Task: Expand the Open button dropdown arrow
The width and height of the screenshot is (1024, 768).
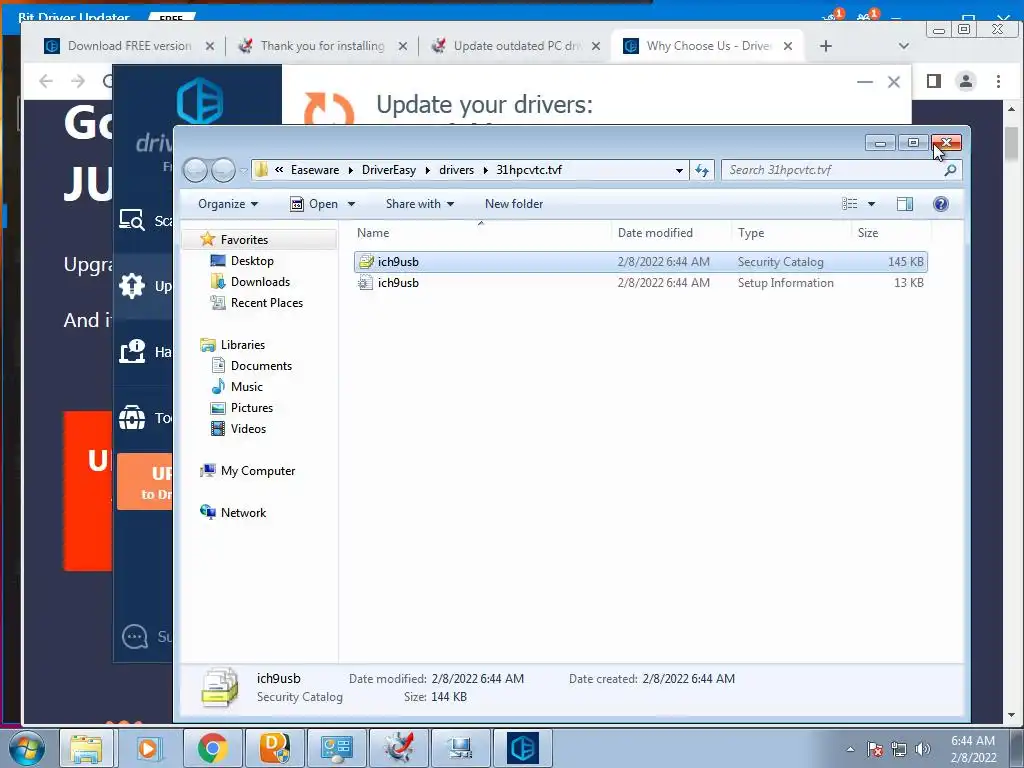Action: [351, 204]
